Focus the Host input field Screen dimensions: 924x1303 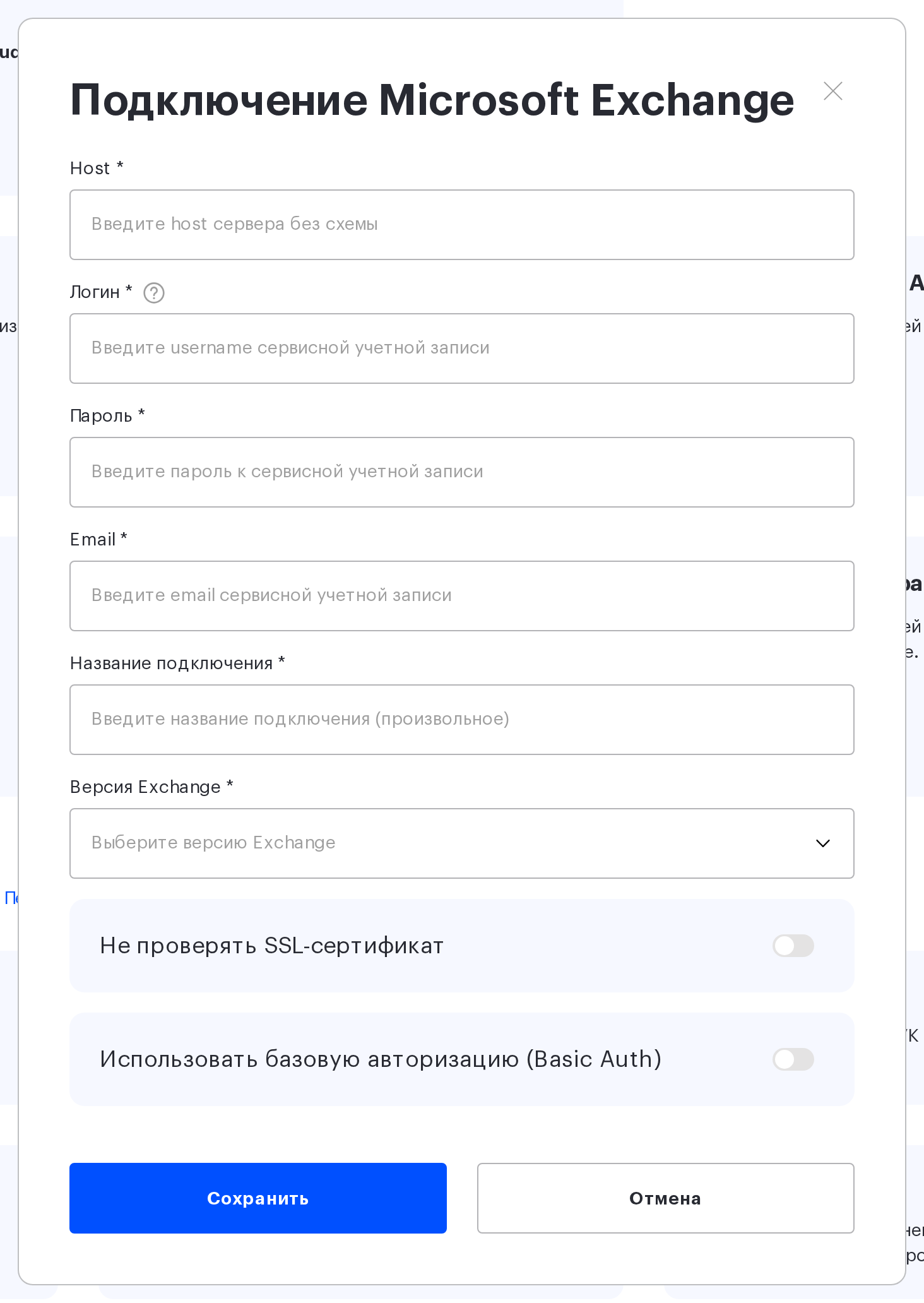tap(462, 225)
